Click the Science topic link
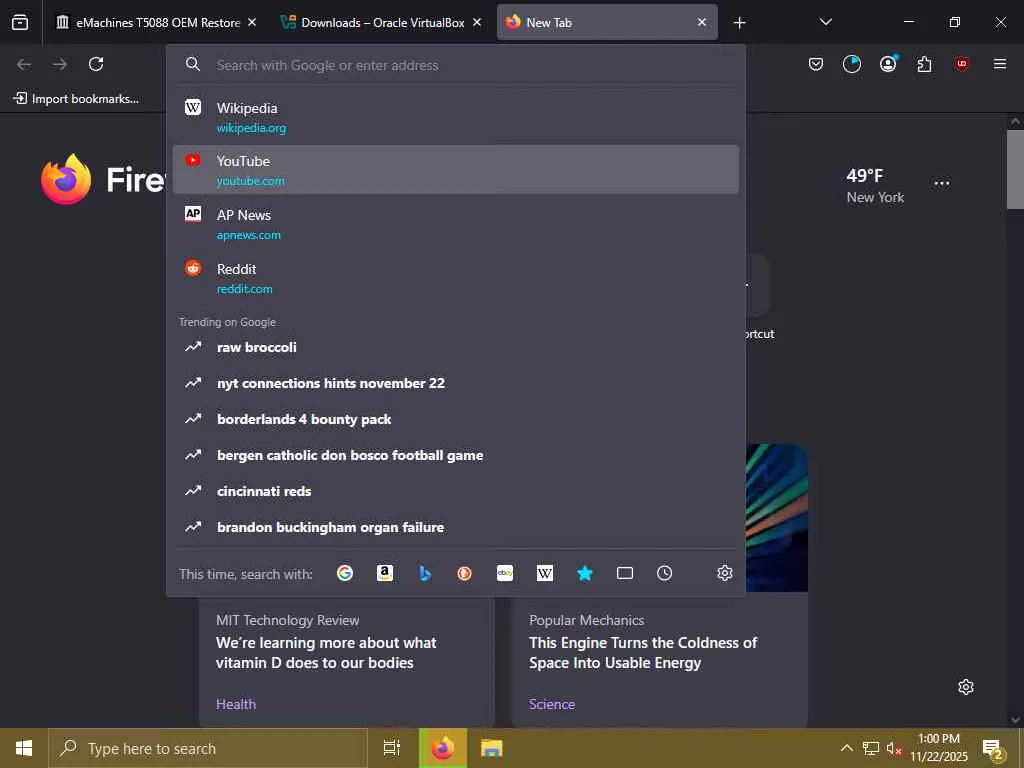This screenshot has height=768, width=1024. pyautogui.click(x=552, y=704)
